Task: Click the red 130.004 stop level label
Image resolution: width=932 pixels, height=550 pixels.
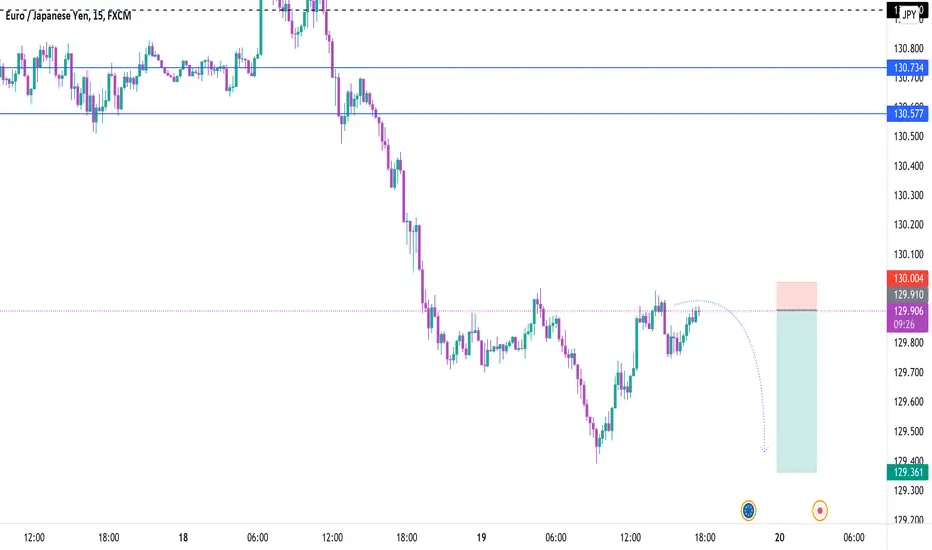Action: 908,278
